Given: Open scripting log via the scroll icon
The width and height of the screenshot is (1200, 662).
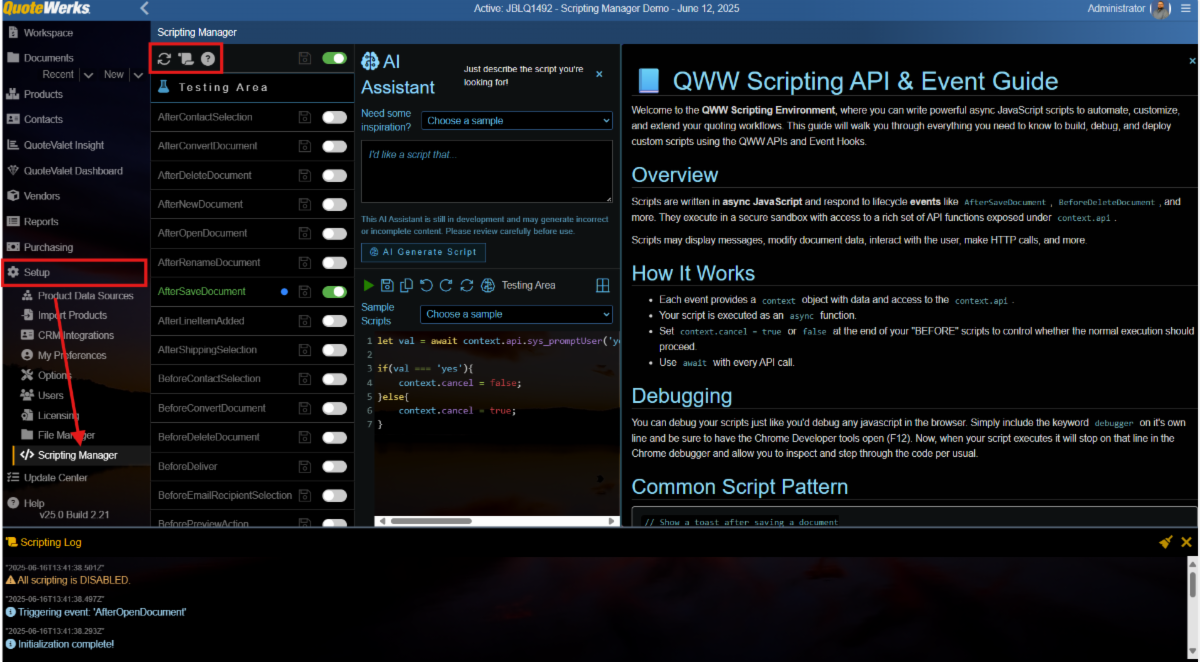Looking at the screenshot, I should point(186,59).
